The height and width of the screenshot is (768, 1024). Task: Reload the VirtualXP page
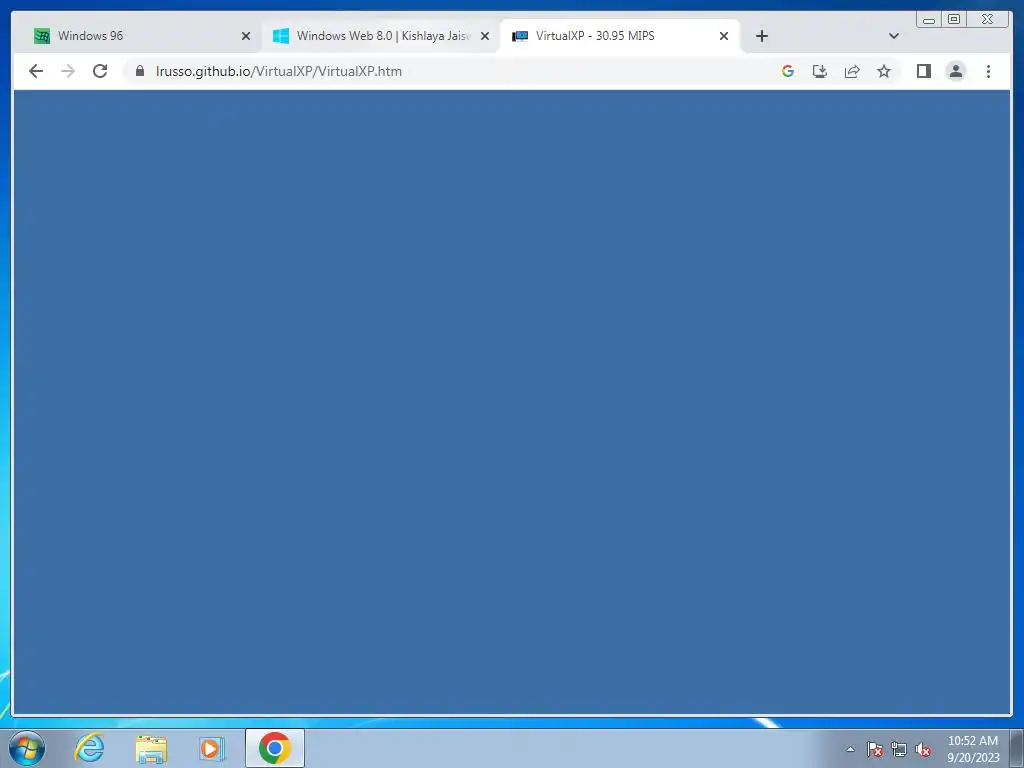coord(100,71)
